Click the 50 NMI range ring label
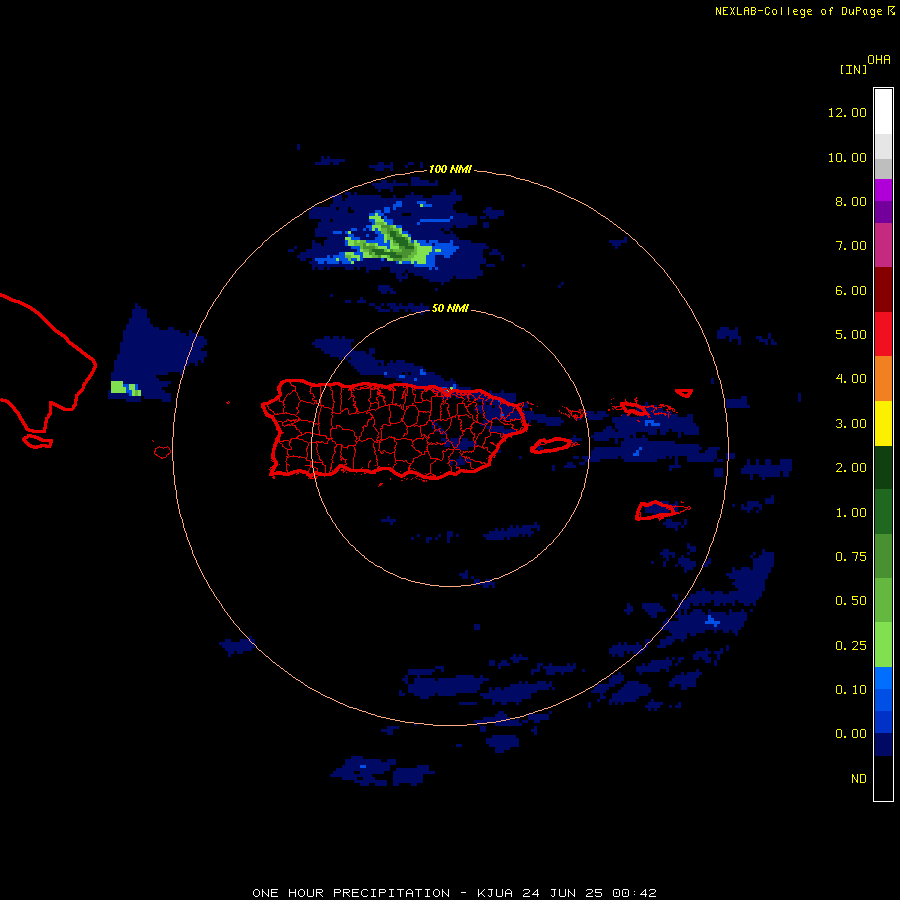Image resolution: width=900 pixels, height=900 pixels. [450, 309]
